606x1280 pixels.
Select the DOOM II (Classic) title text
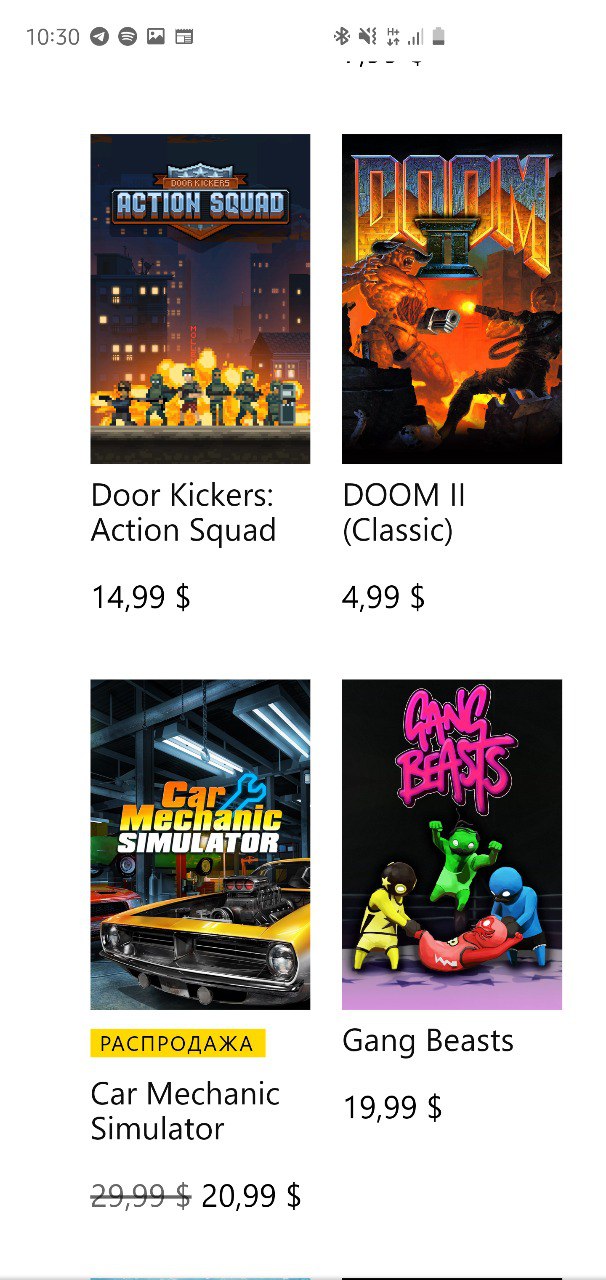tap(404, 513)
